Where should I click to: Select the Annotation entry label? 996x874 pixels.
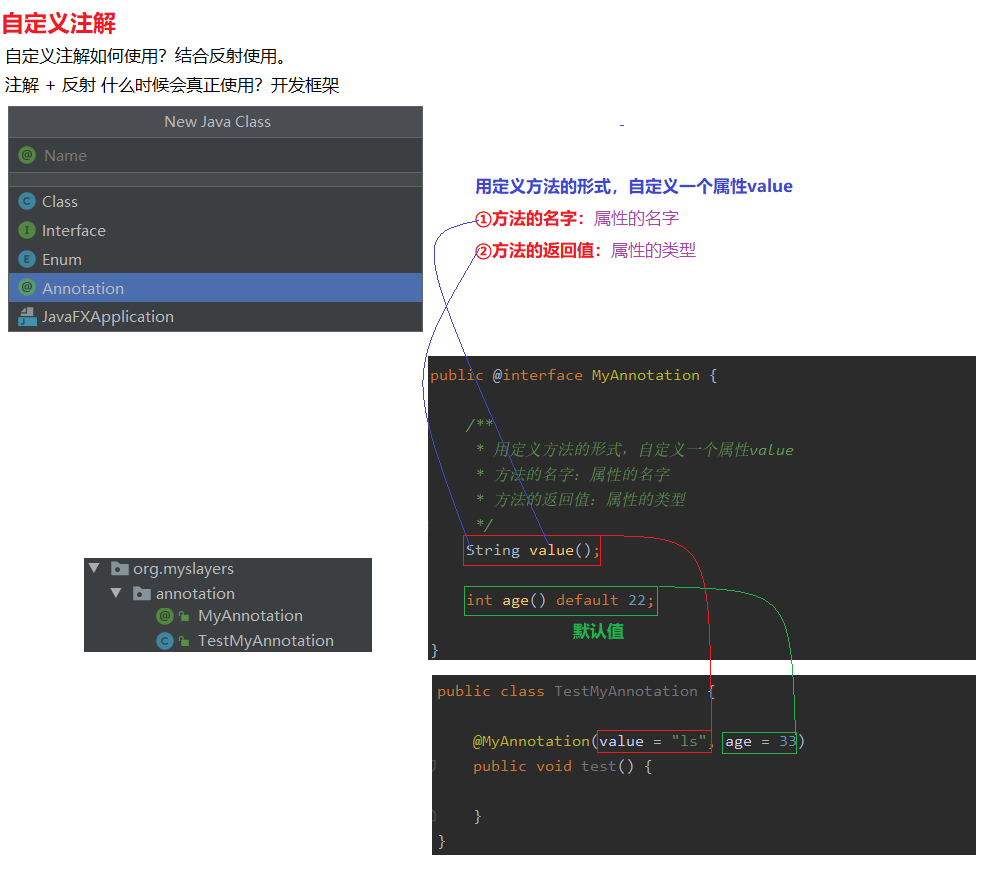pos(83,288)
